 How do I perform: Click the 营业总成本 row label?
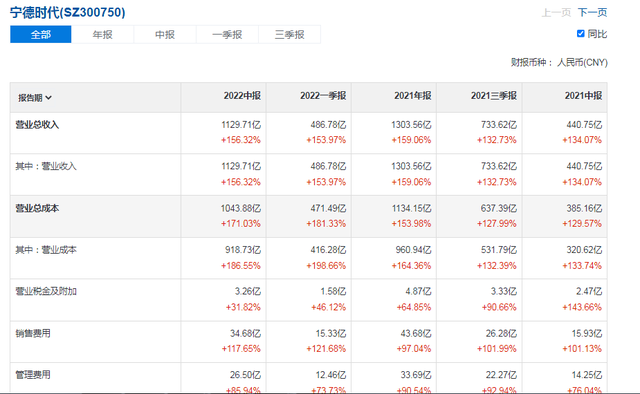[37, 208]
